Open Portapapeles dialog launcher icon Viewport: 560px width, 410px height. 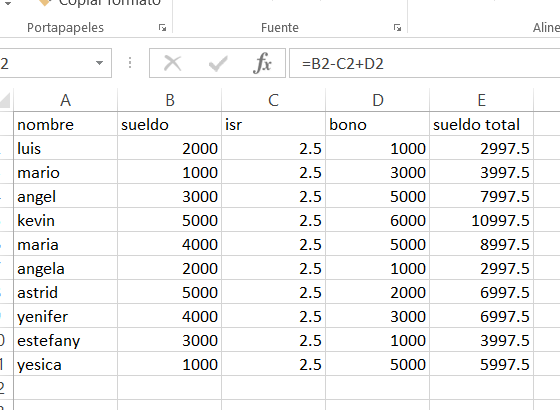point(162,28)
